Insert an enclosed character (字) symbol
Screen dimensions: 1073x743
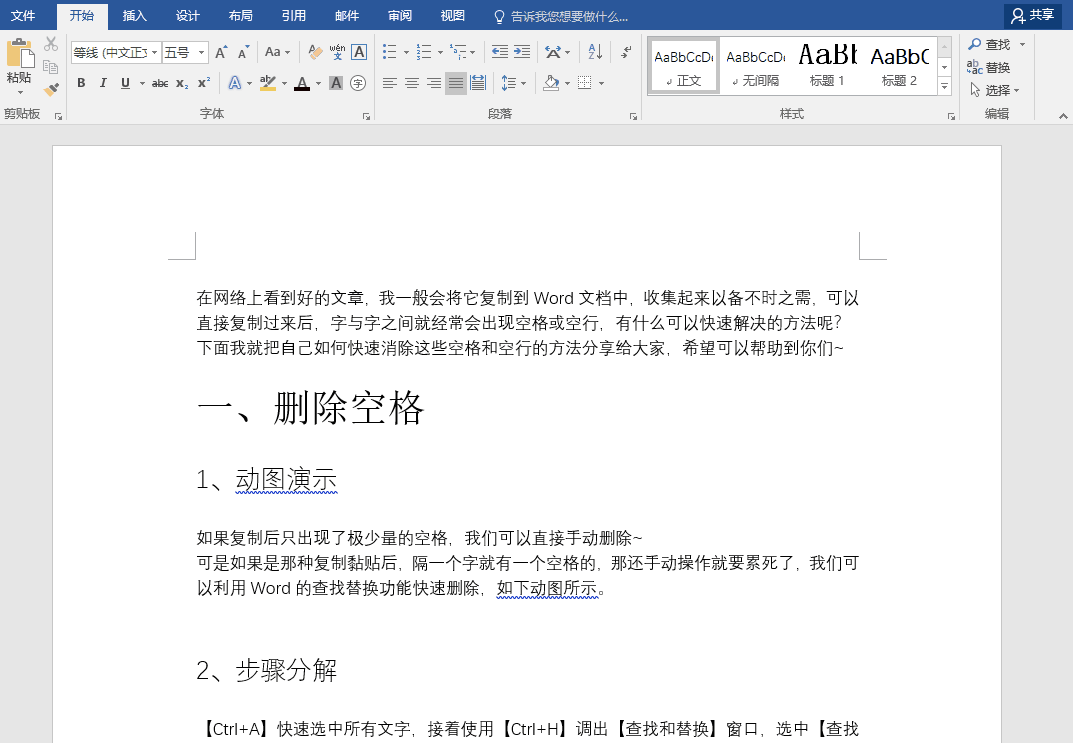click(358, 83)
